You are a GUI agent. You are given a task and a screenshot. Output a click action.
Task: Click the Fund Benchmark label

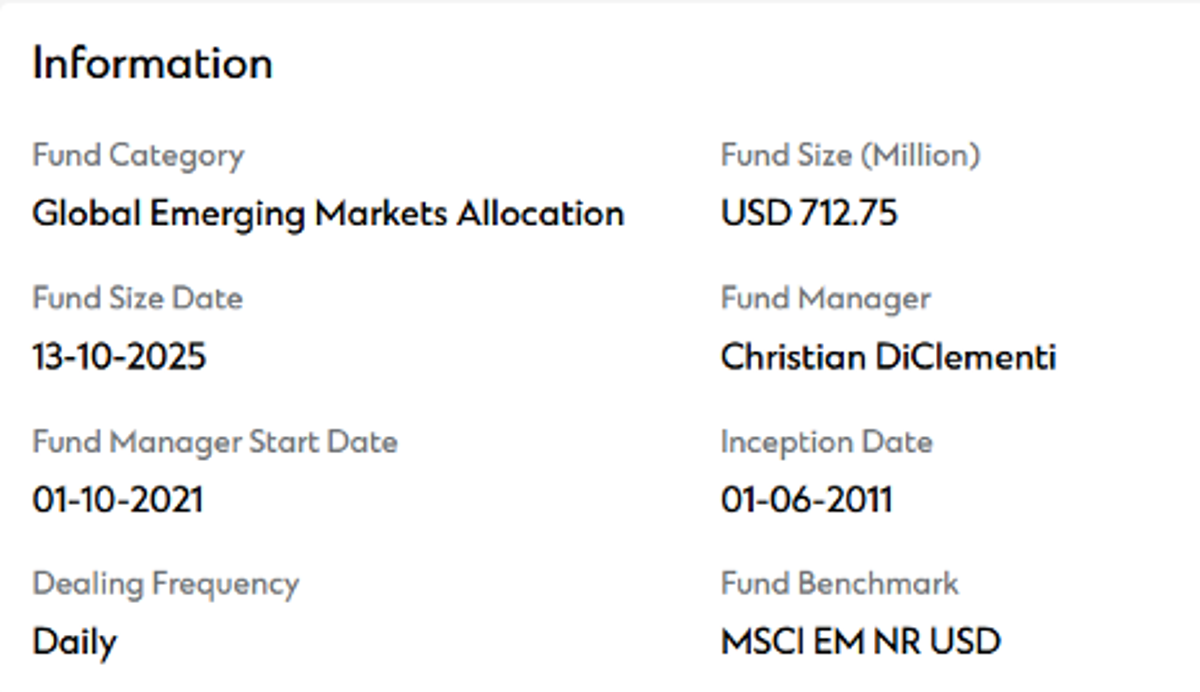tap(839, 584)
